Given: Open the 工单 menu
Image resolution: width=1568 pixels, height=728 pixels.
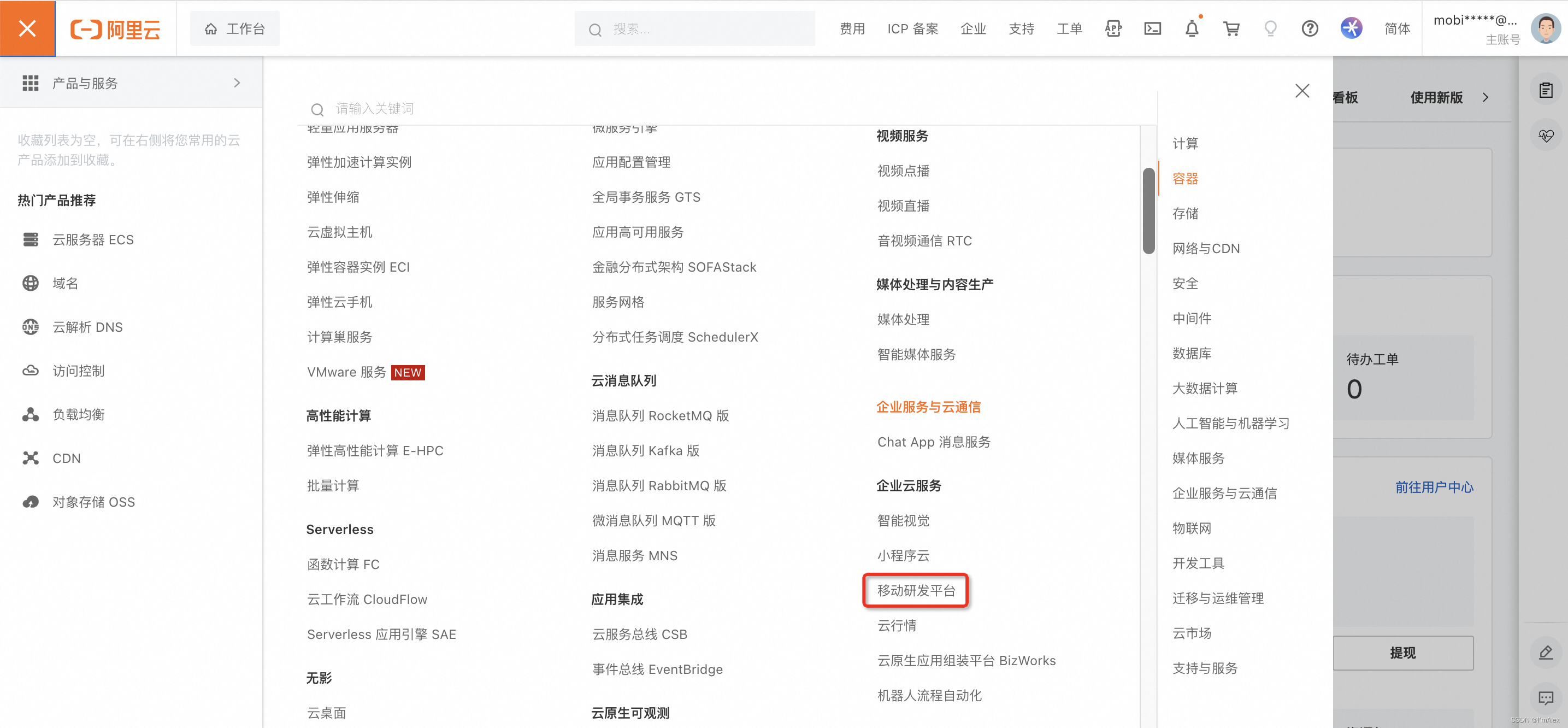Looking at the screenshot, I should pyautogui.click(x=1069, y=28).
